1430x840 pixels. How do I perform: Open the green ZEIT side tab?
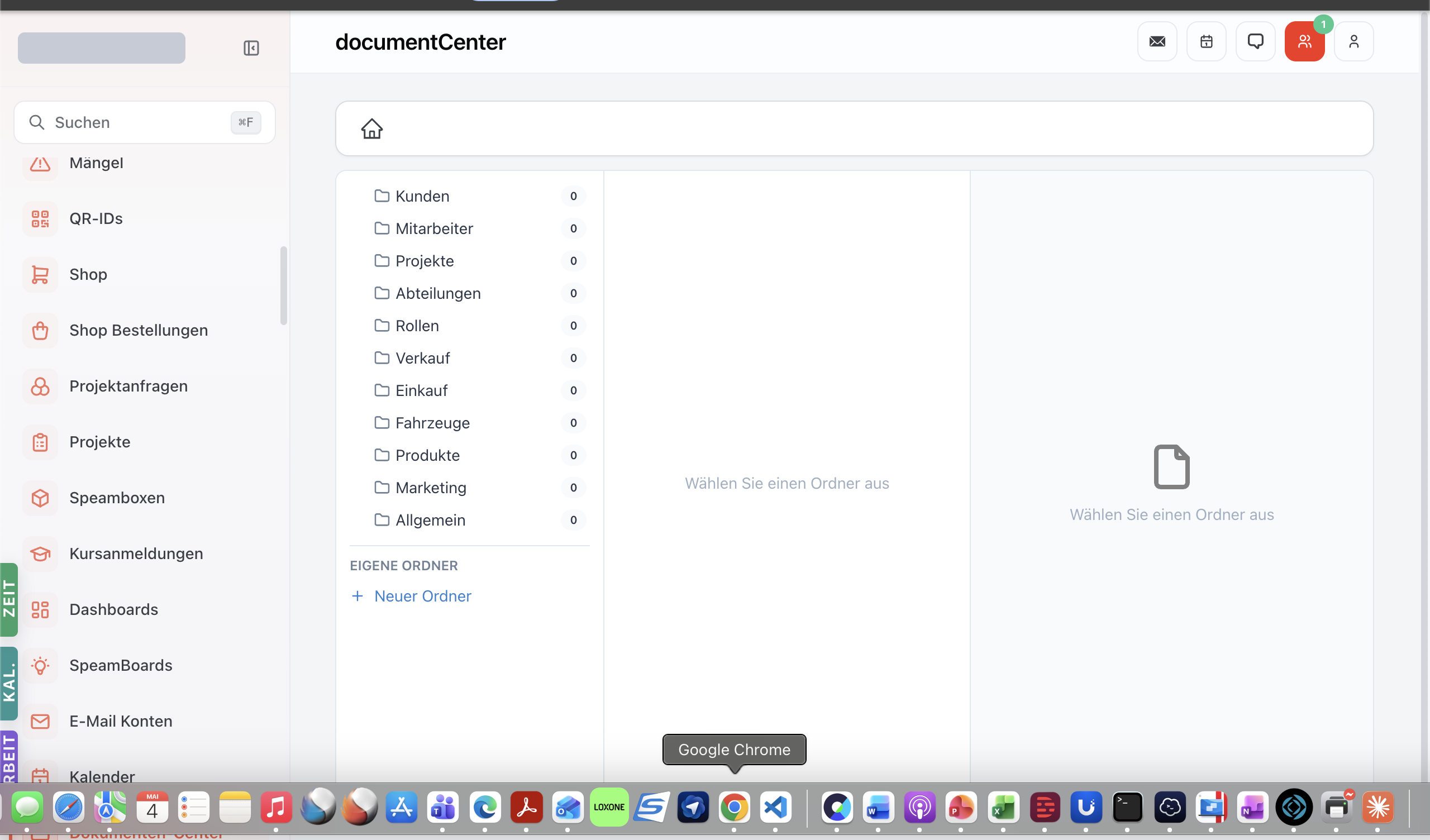[9, 599]
